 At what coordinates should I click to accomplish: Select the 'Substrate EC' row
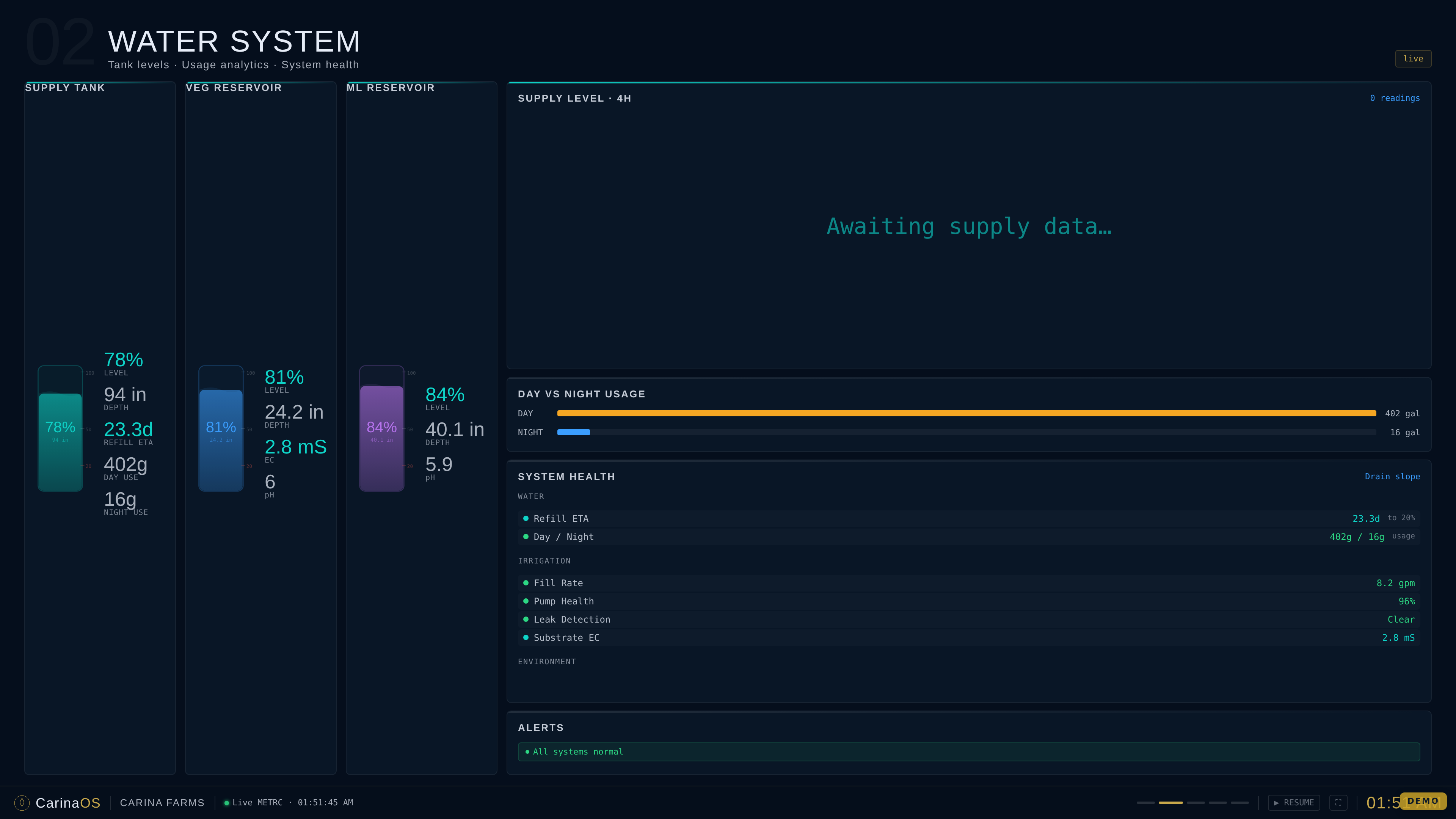coord(969,637)
